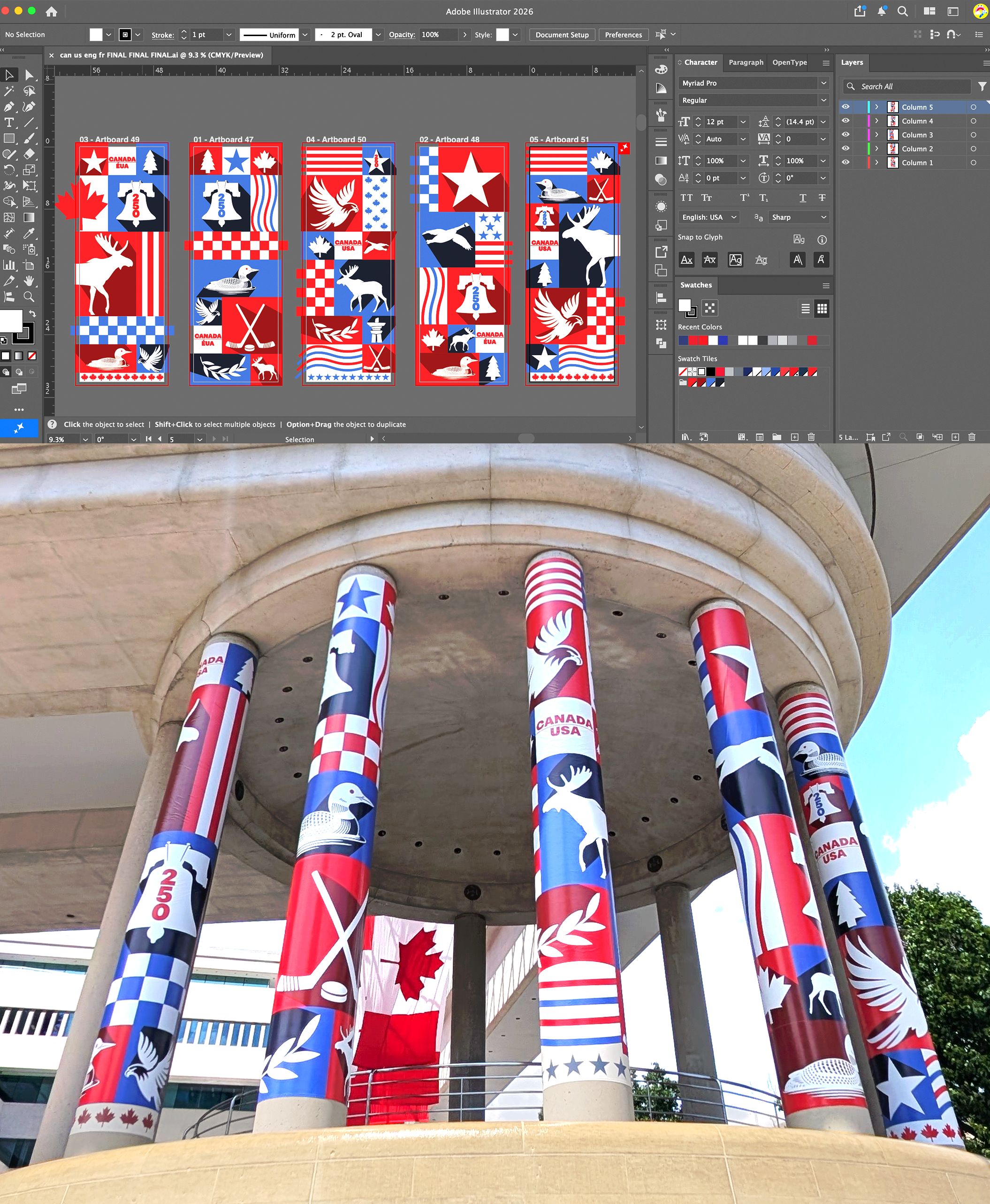Open the English: USA language dropdown

point(709,217)
